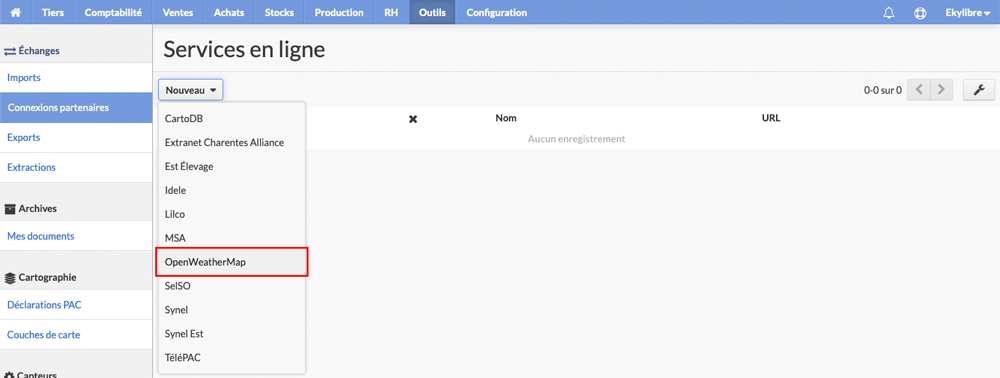Open the Comptabilité menu
This screenshot has height=378, width=1000.
click(x=113, y=12)
